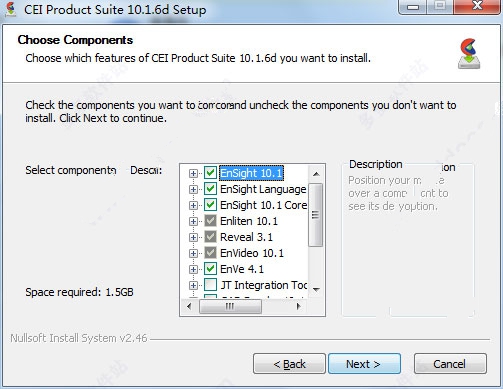Expand the Enliten 10.1 tree node

(x=193, y=221)
